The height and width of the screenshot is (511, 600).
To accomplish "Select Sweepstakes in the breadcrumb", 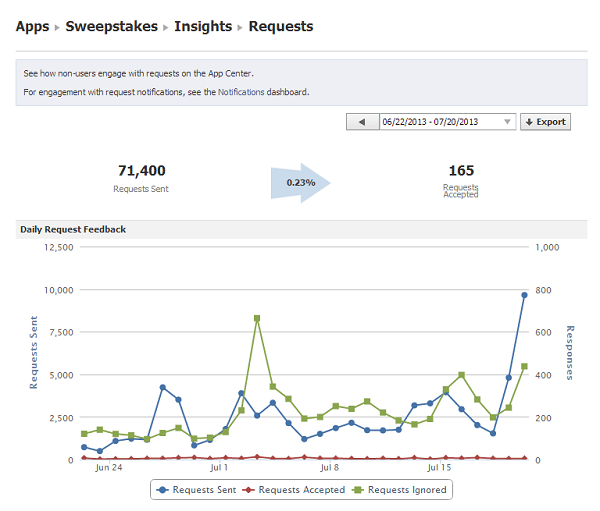I will tap(111, 26).
